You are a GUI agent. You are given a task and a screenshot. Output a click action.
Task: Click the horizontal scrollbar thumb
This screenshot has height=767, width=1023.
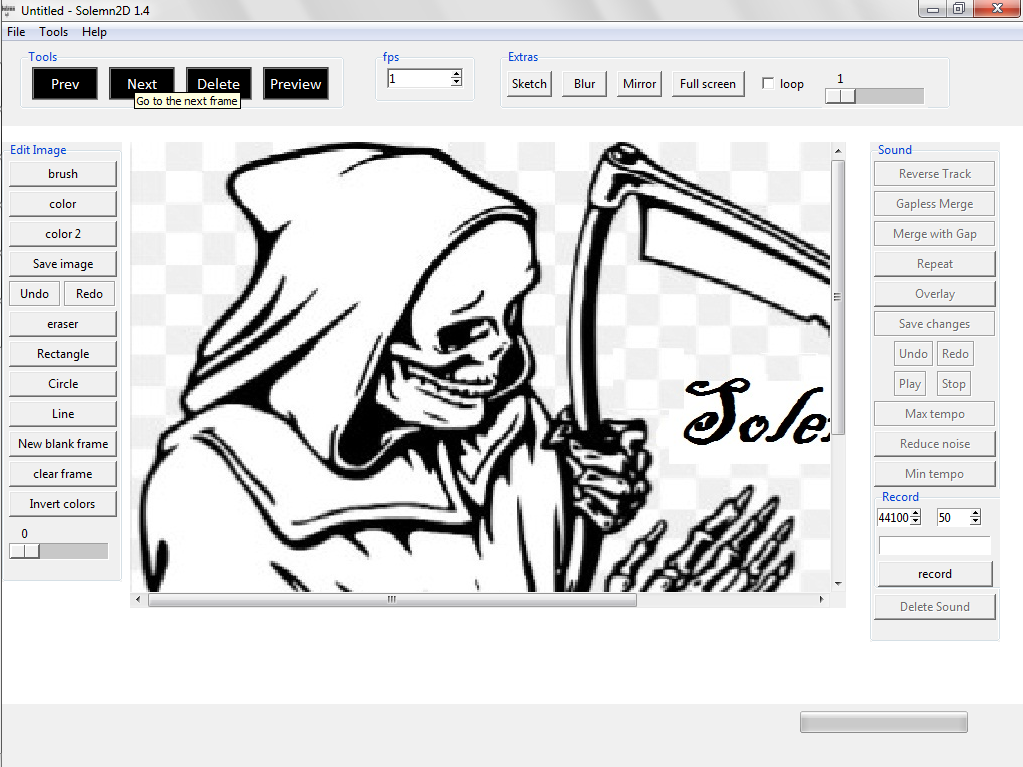[x=392, y=599]
